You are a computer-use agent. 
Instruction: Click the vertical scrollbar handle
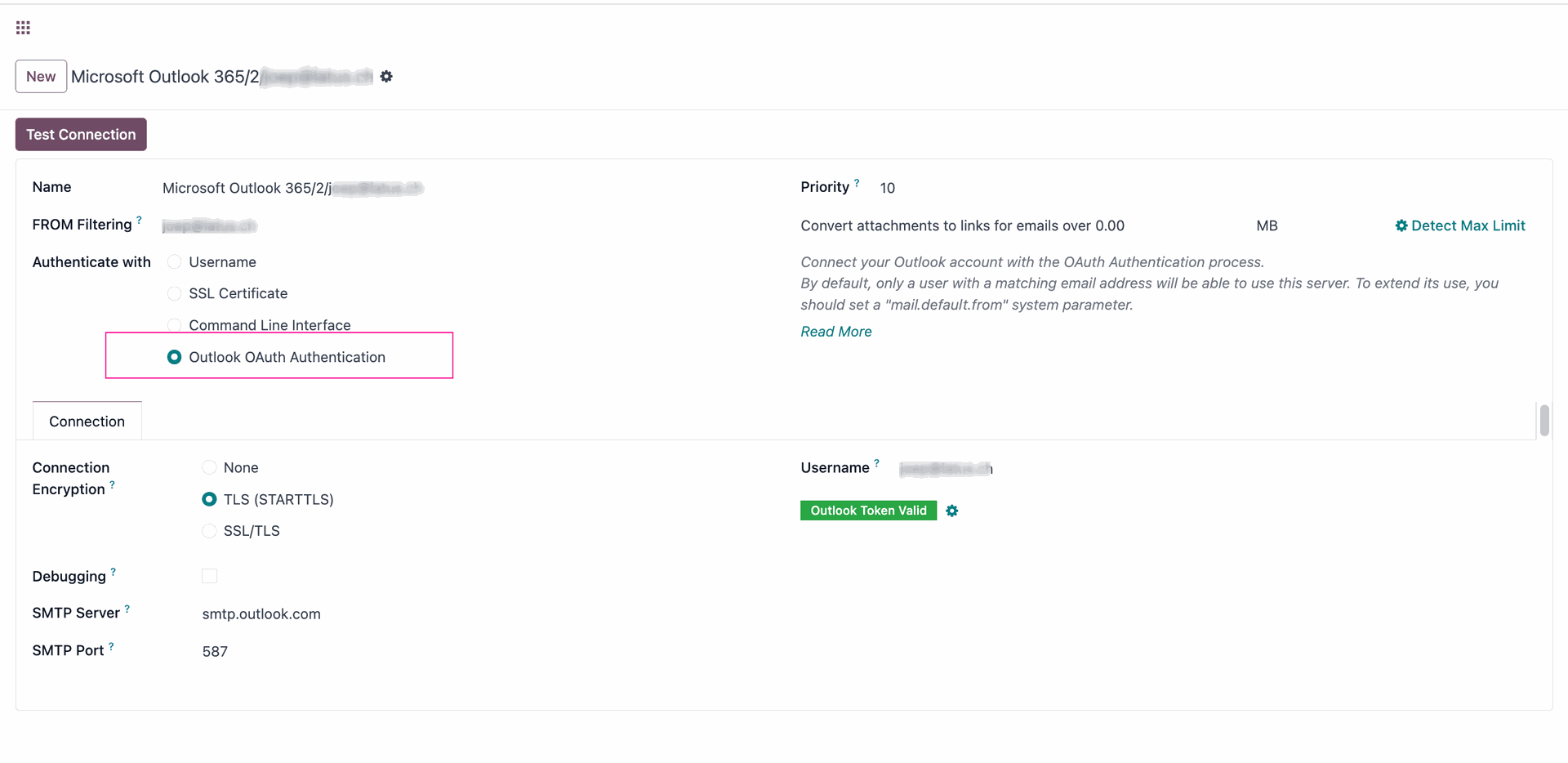[x=1544, y=420]
